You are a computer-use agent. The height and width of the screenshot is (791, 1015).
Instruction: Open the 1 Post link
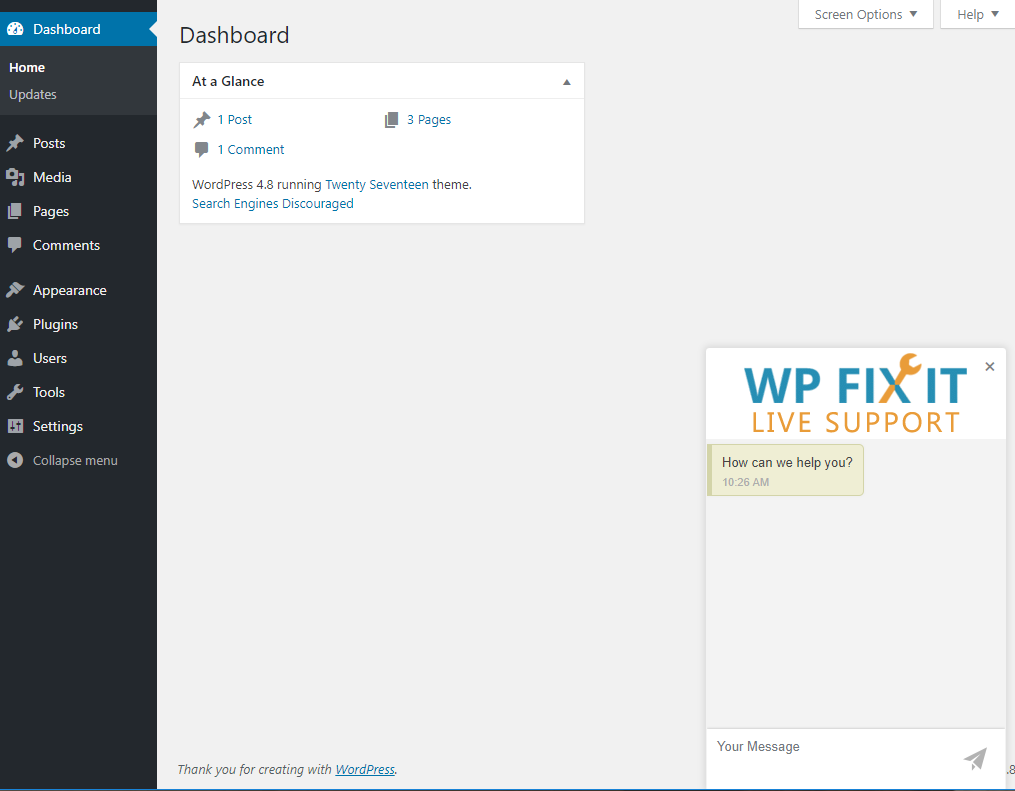pyautogui.click(x=234, y=120)
